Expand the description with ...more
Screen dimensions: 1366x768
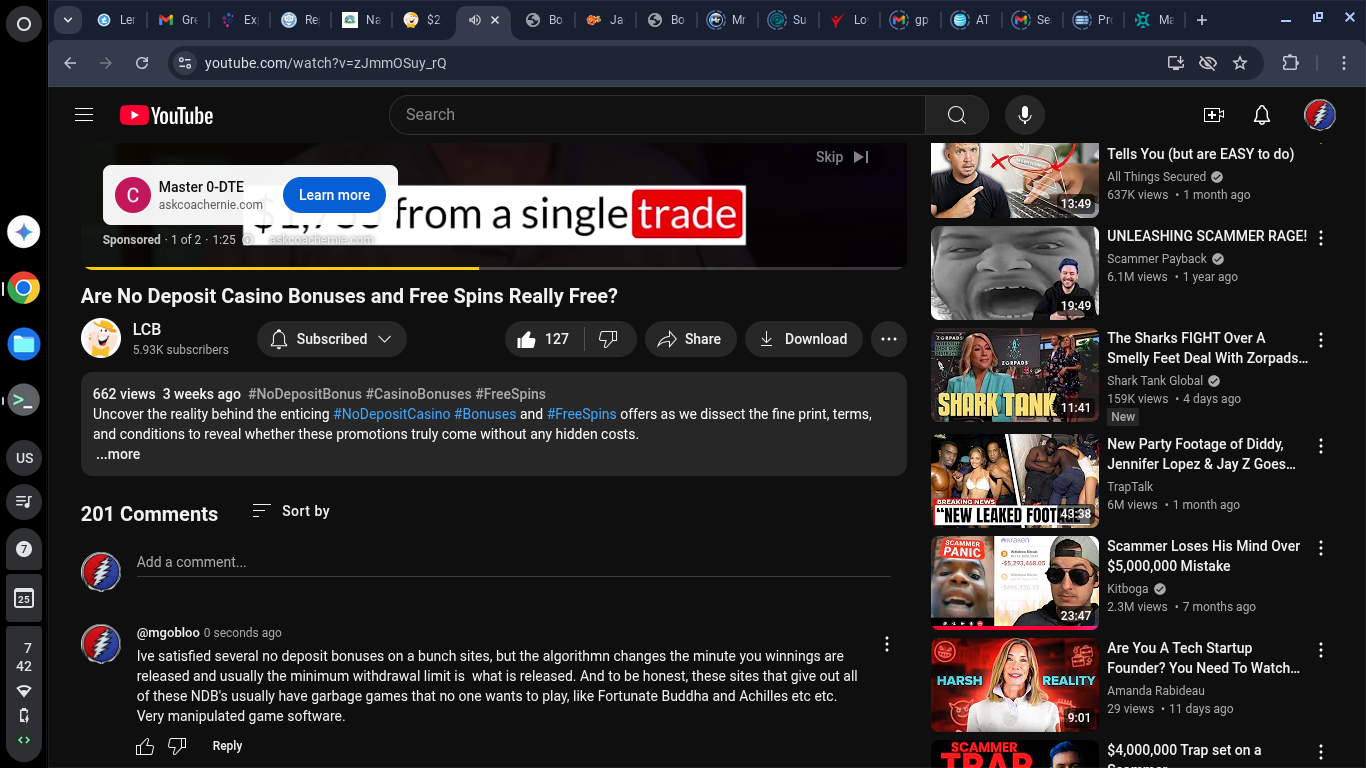pyautogui.click(x=118, y=454)
